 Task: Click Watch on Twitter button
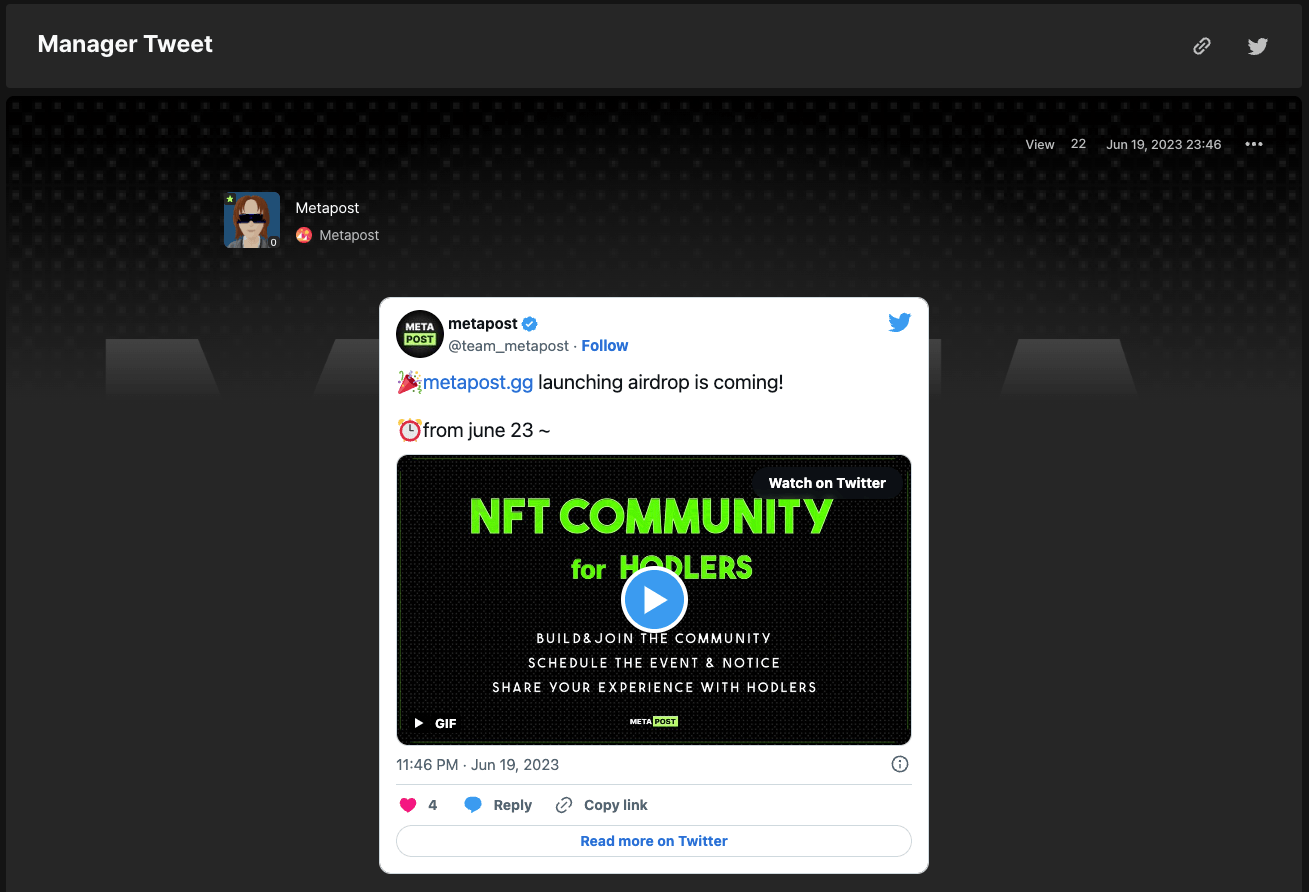(827, 483)
